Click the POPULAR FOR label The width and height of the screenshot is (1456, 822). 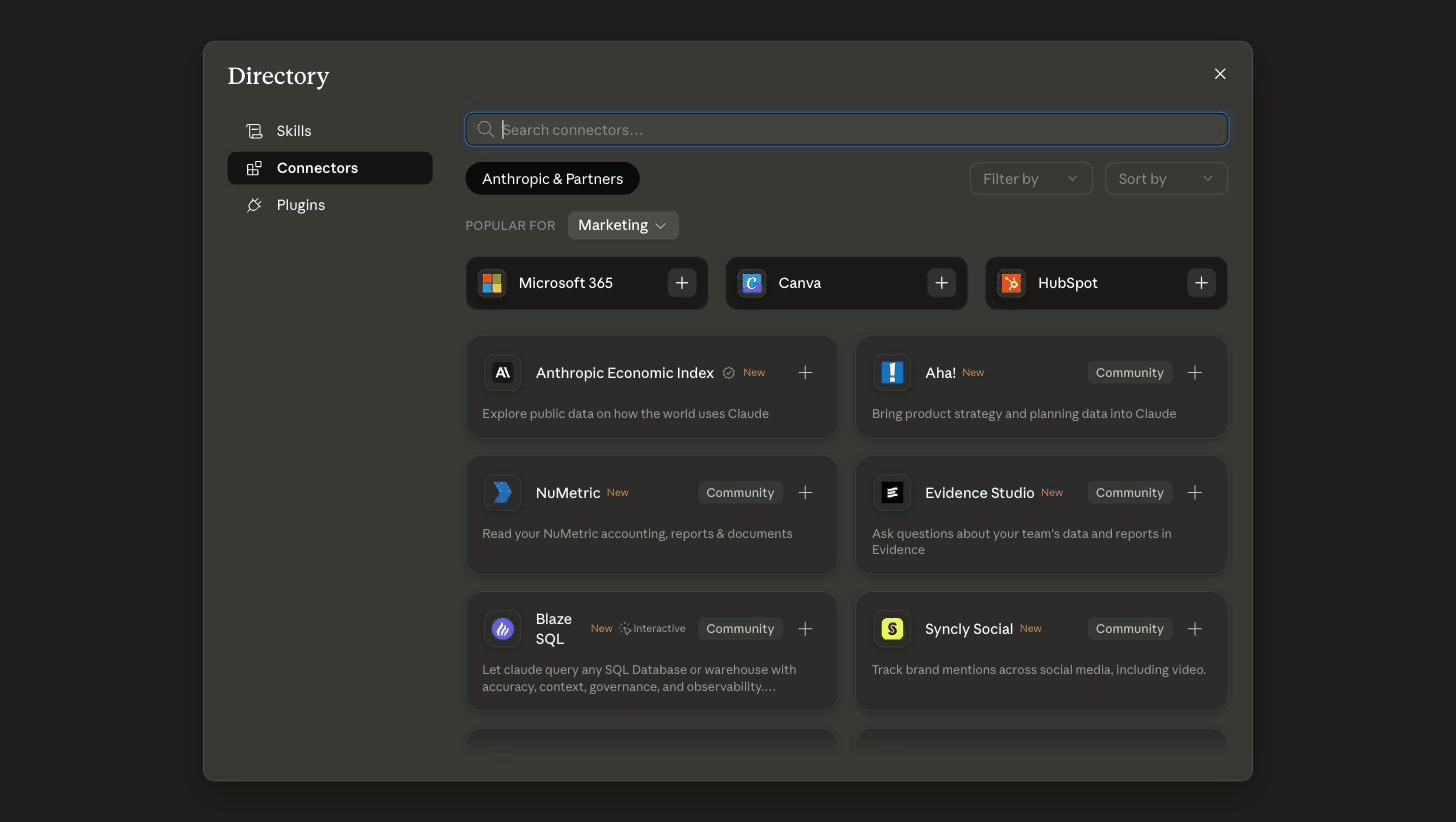[510, 226]
